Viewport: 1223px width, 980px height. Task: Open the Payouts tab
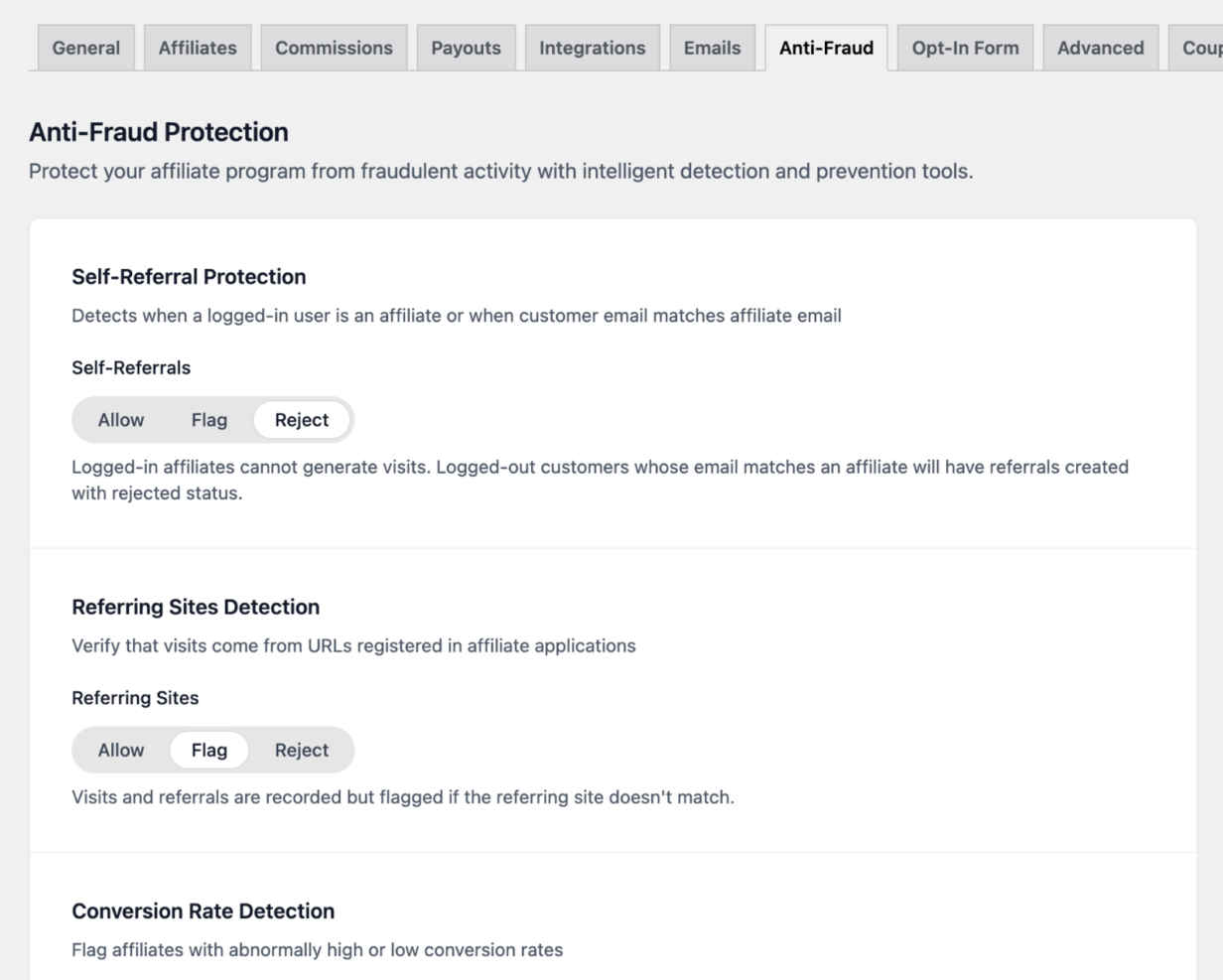click(x=466, y=47)
